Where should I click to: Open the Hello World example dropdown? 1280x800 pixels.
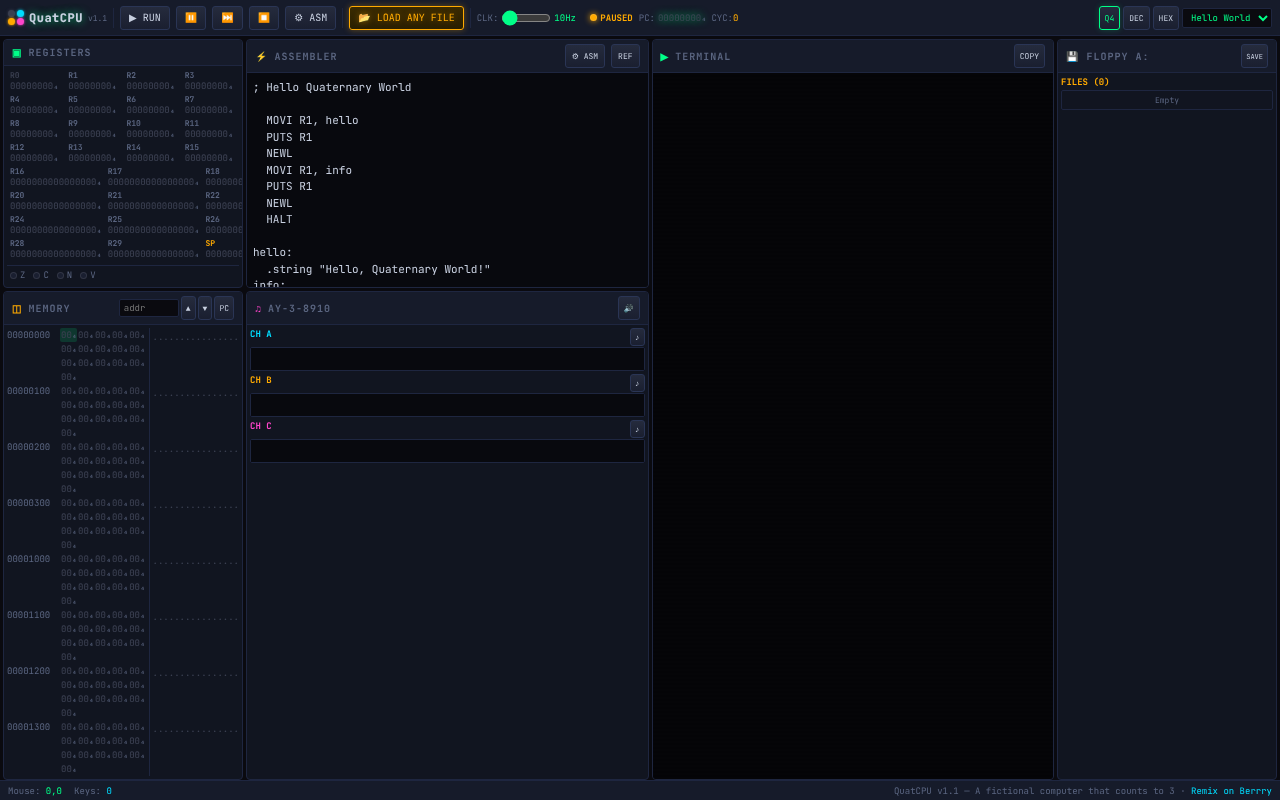[1227, 18]
